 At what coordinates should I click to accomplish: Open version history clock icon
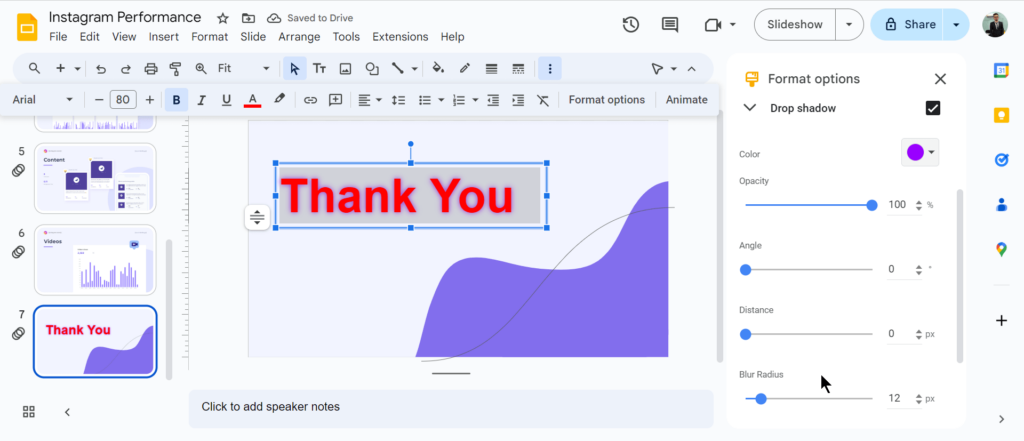[x=630, y=25]
